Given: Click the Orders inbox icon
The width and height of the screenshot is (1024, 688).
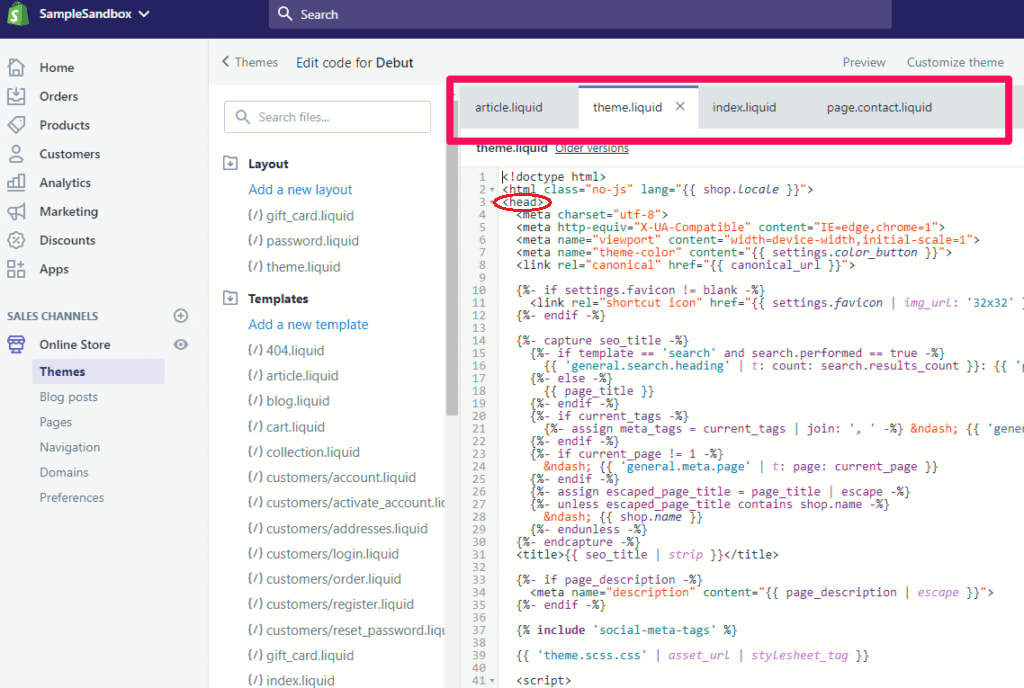Looking at the screenshot, I should [x=16, y=96].
